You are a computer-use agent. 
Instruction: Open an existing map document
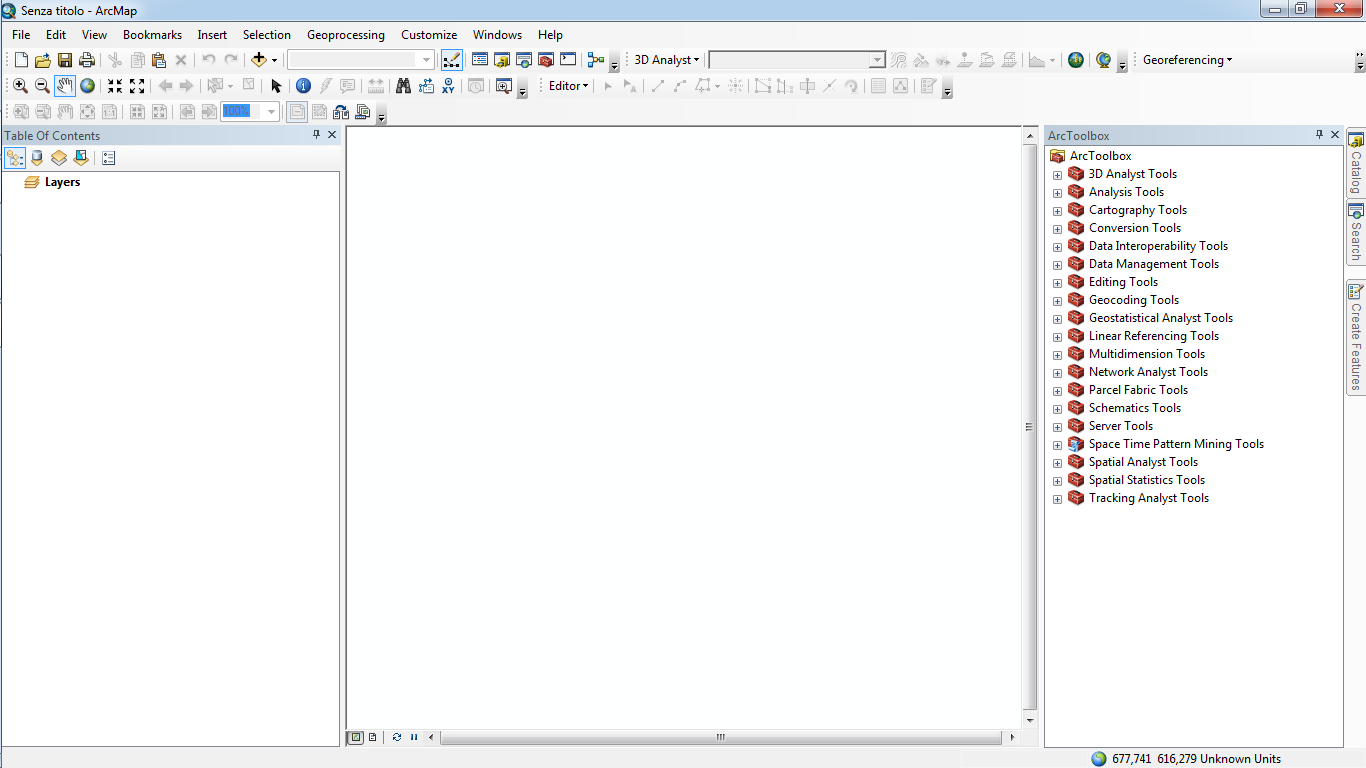pyautogui.click(x=42, y=60)
